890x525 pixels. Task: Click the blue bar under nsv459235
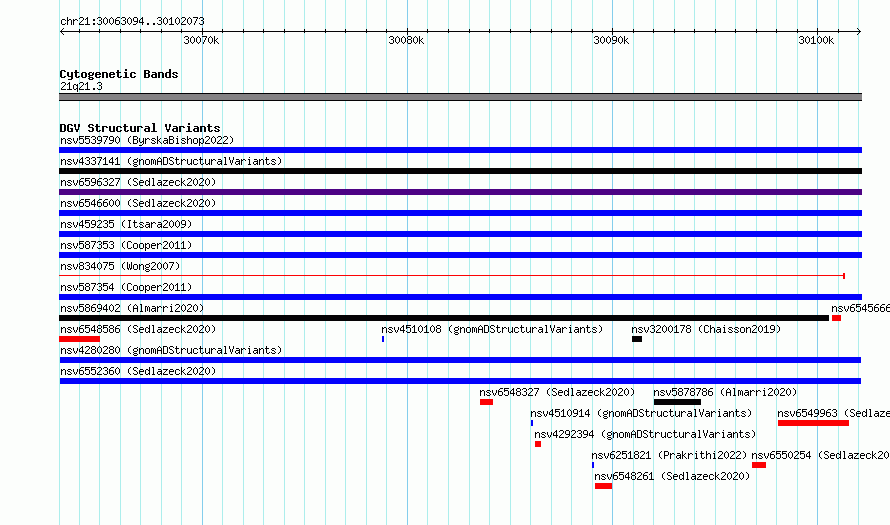coord(460,234)
